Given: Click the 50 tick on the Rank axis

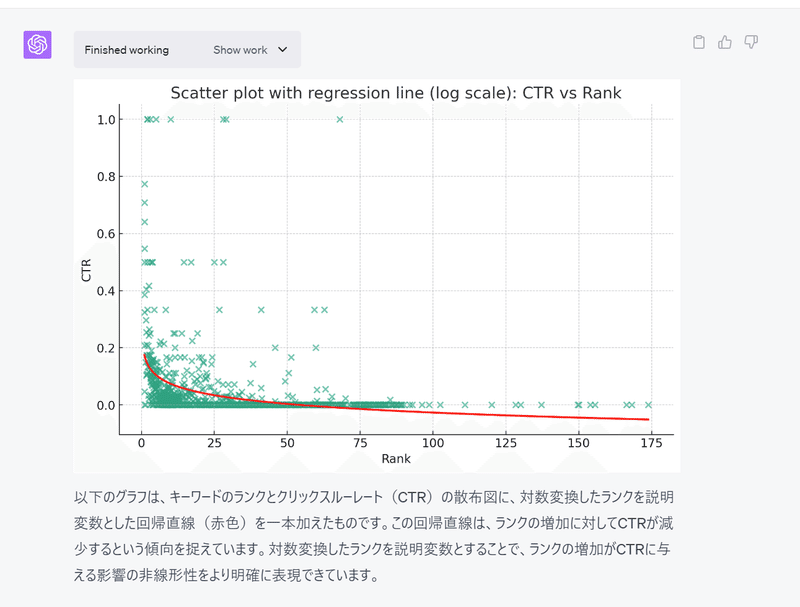Looking at the screenshot, I should [x=287, y=442].
